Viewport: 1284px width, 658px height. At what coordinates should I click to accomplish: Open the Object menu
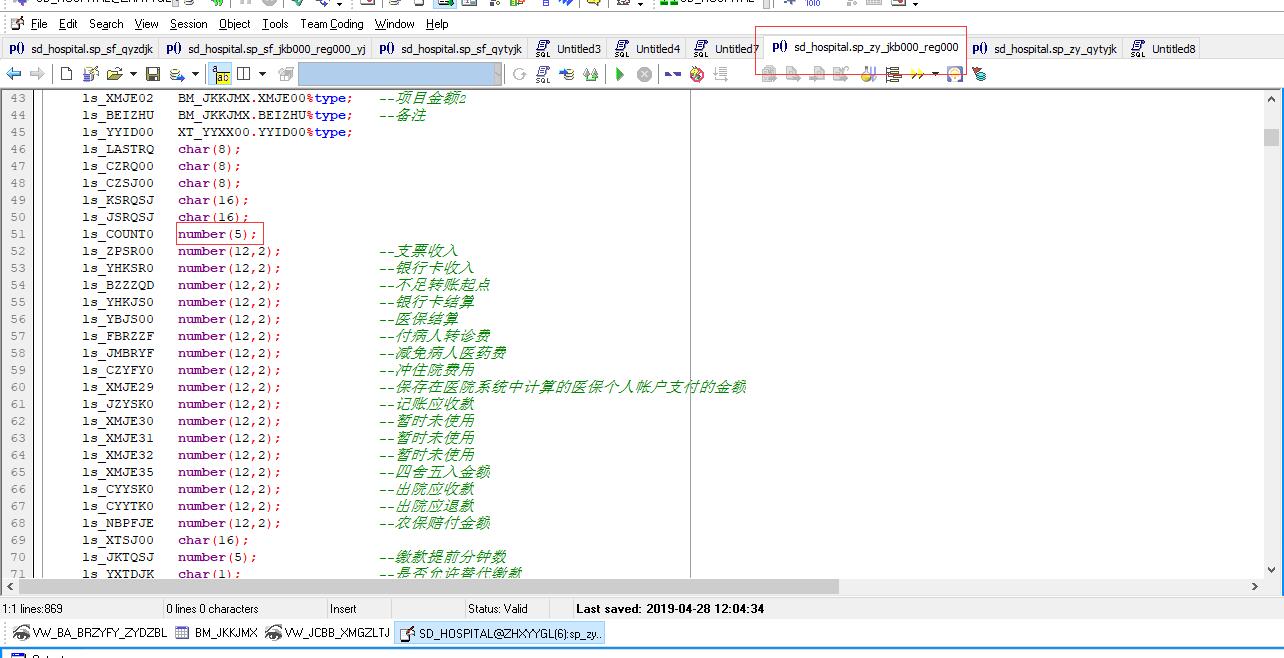[235, 23]
